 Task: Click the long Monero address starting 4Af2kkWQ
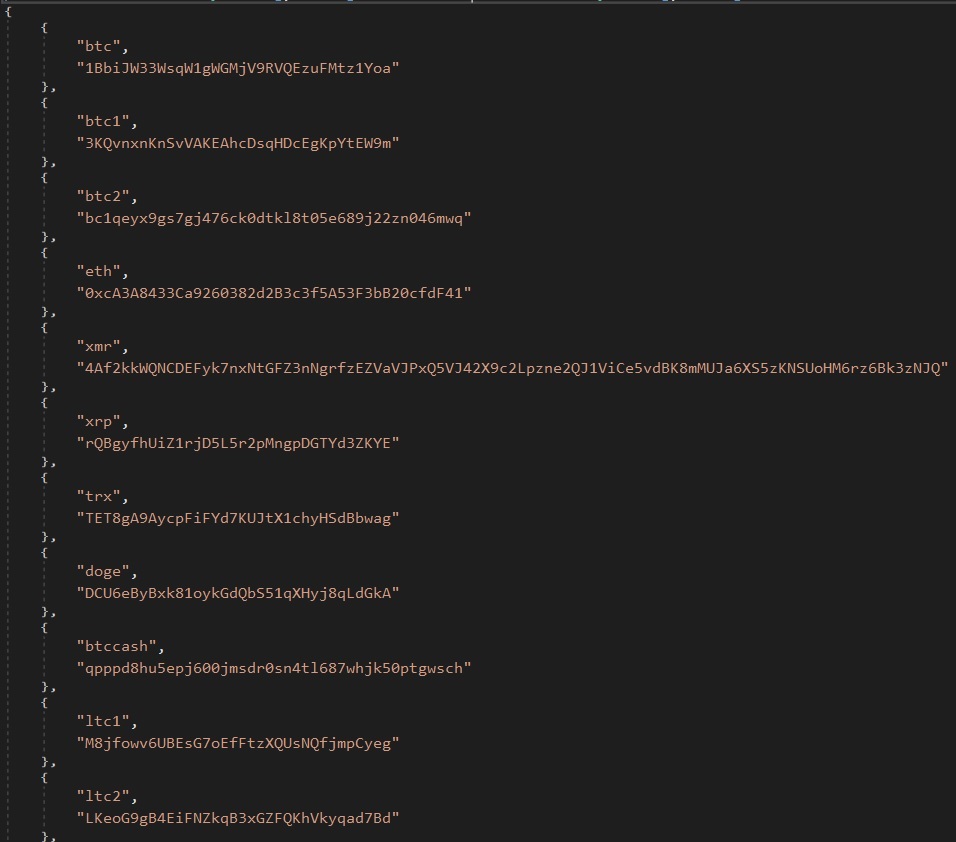[x=512, y=368]
